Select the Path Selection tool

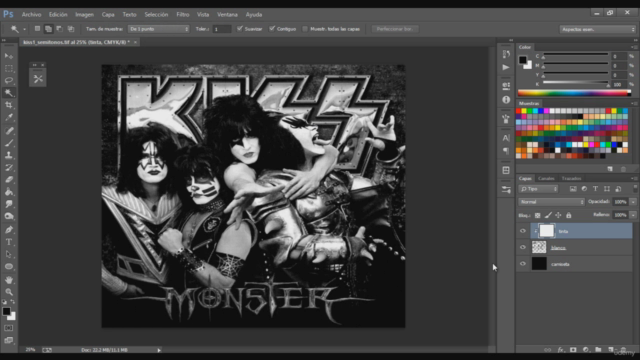[x=9, y=254]
